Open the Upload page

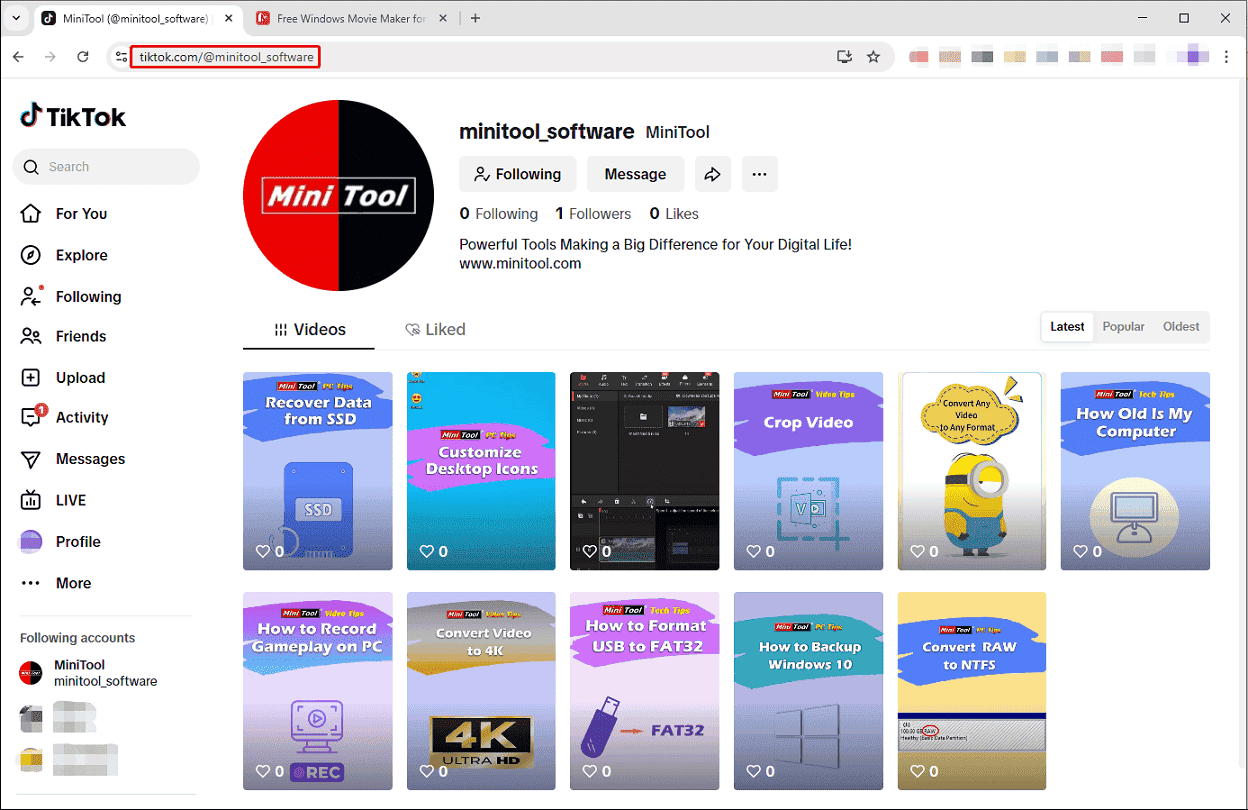63,378
